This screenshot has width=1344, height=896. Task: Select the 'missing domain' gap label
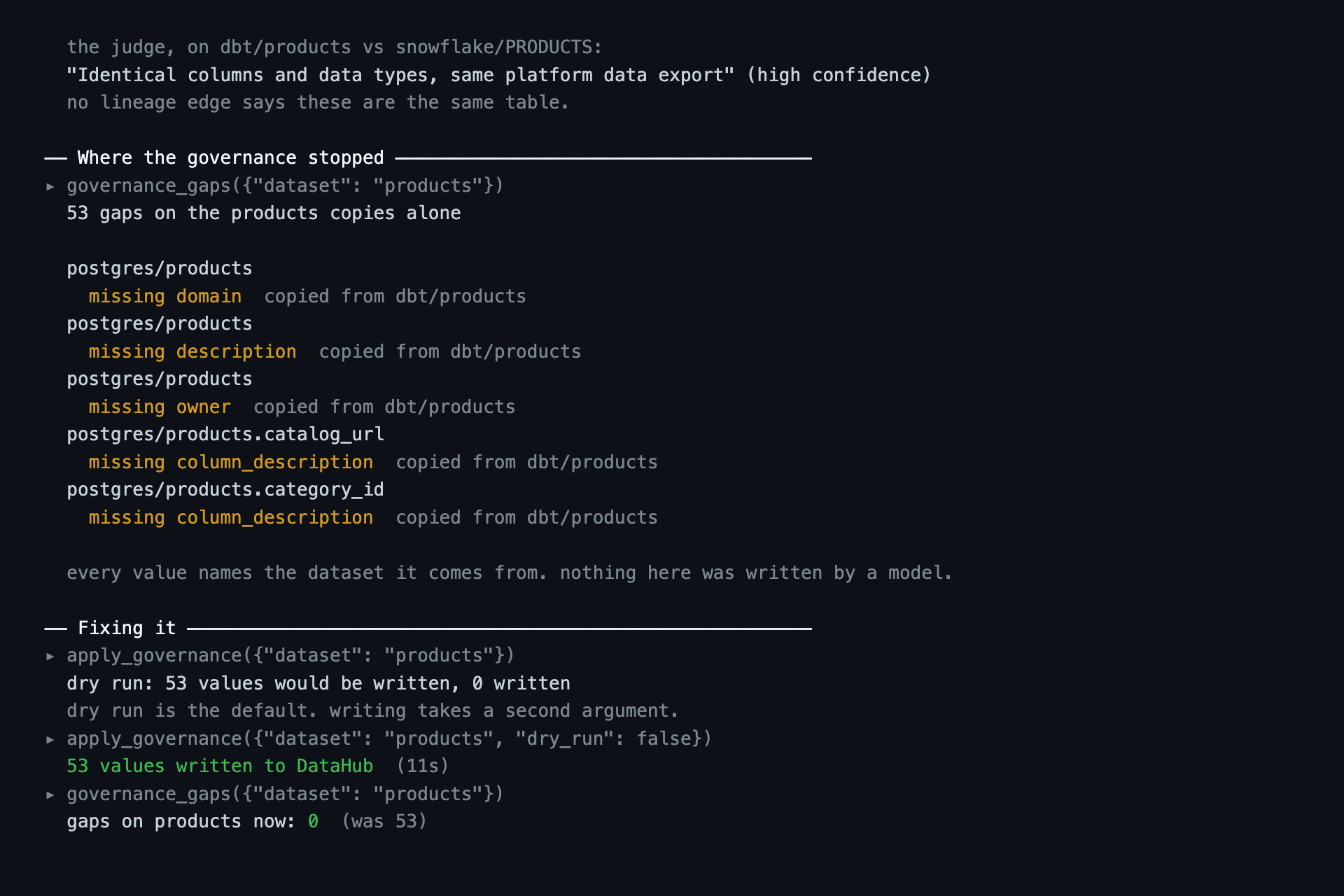click(x=165, y=296)
